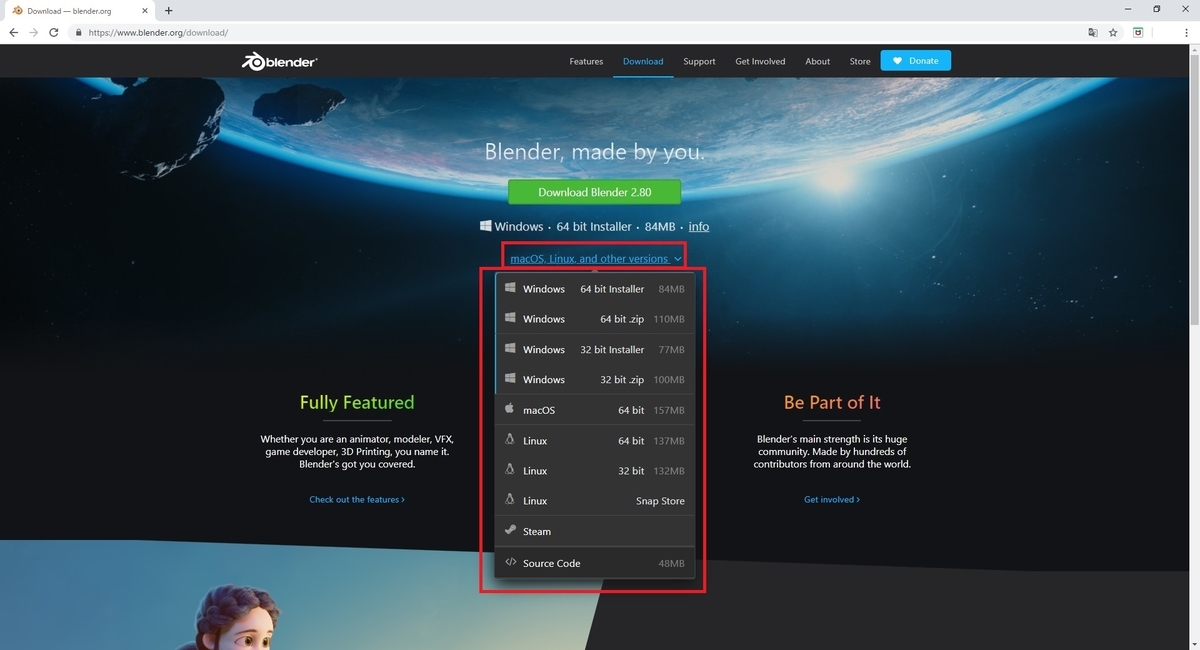
Task: Minimize the browser window
Action: click(1129, 9)
